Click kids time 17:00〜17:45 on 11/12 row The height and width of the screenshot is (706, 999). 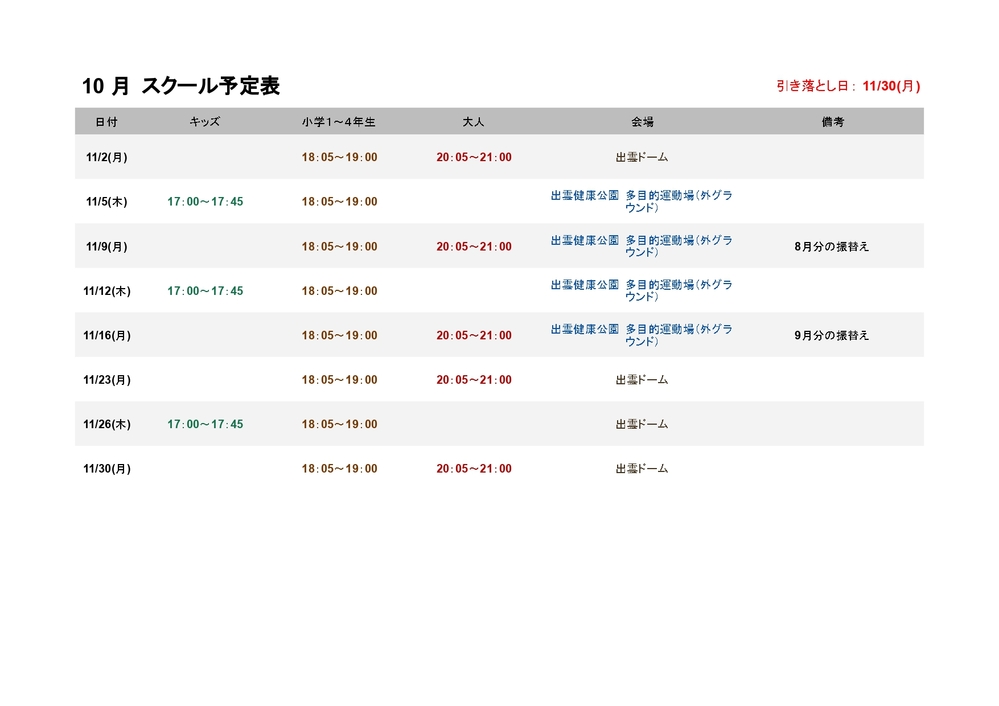tap(205, 291)
